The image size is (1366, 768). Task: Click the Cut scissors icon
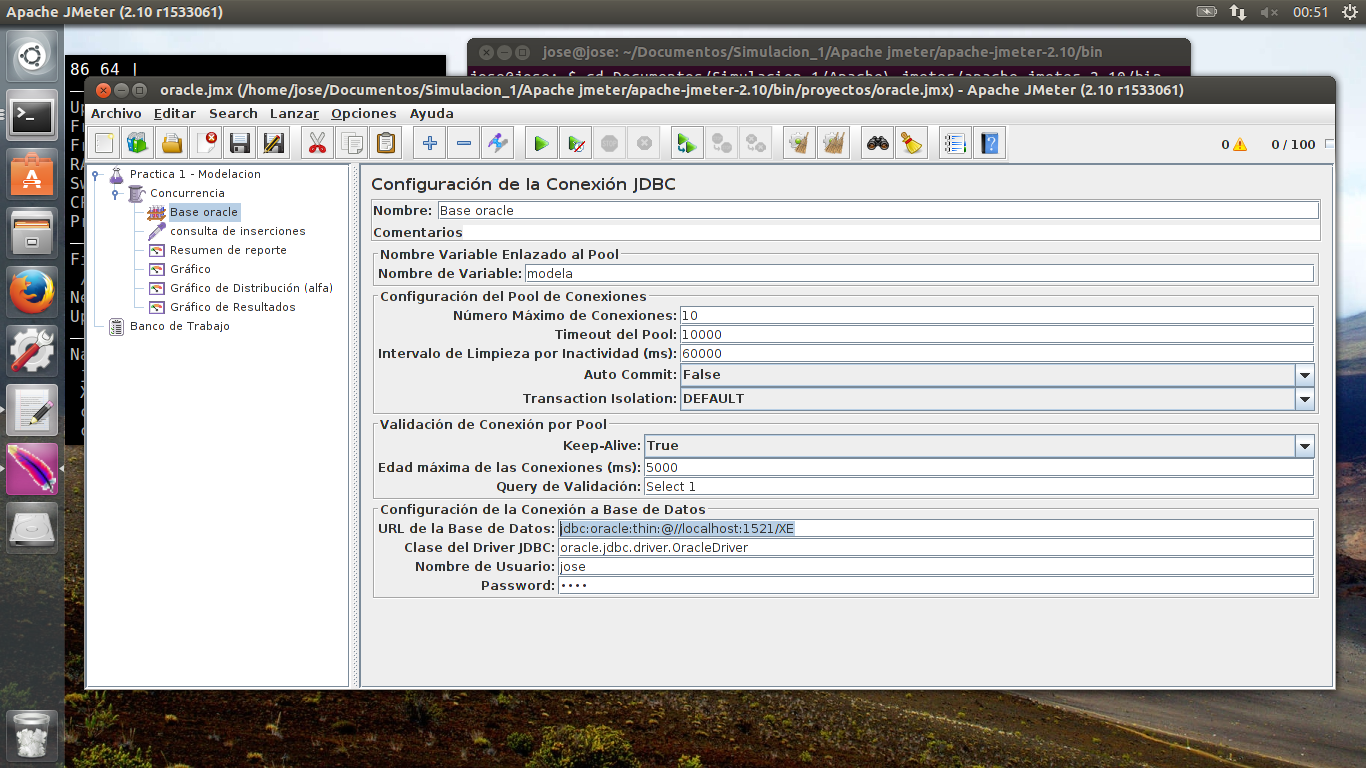318,144
